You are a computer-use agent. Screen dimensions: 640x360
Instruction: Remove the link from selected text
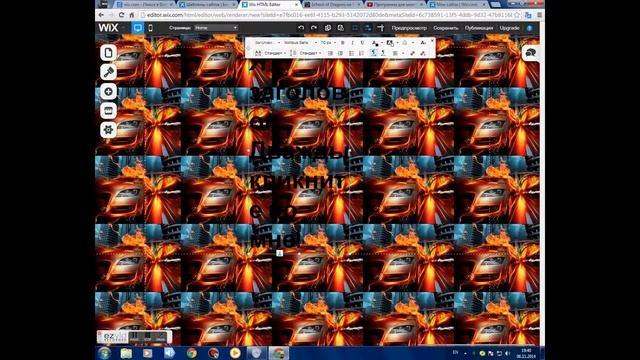423,53
